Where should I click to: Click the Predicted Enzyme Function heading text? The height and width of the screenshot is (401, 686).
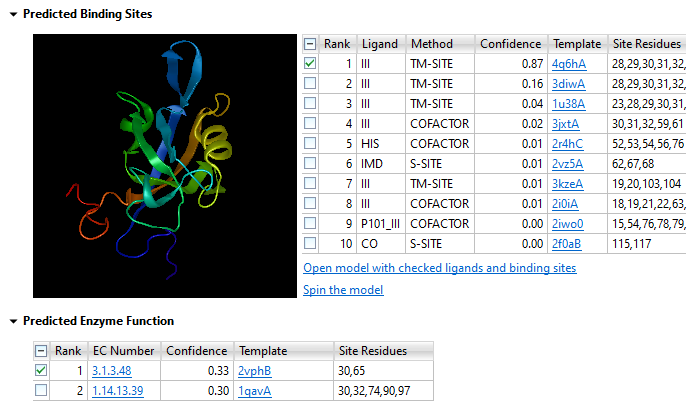tap(98, 321)
